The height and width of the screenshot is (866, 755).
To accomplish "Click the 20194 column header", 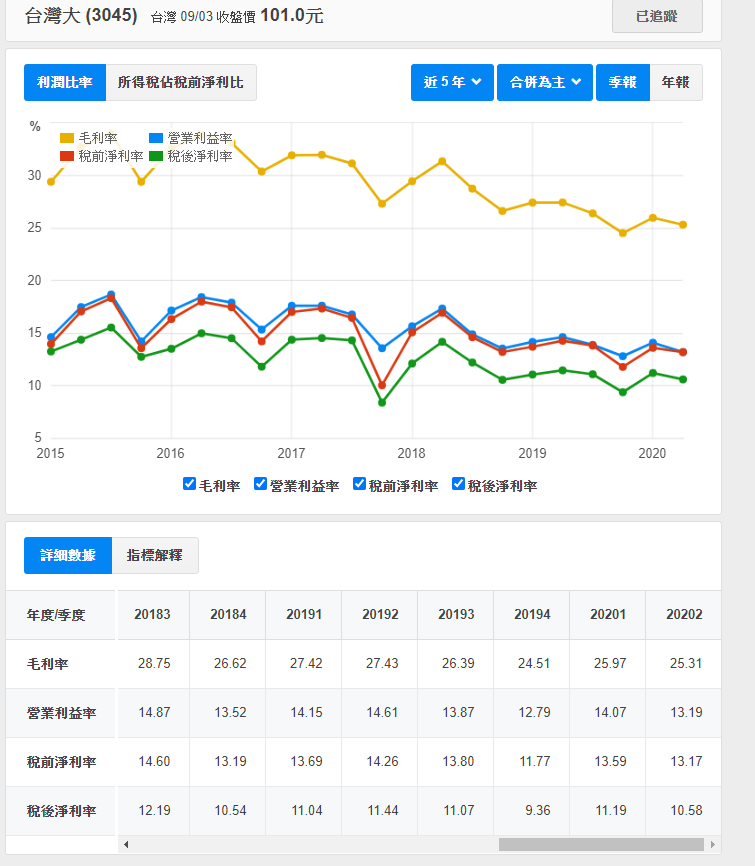I will tap(532, 615).
